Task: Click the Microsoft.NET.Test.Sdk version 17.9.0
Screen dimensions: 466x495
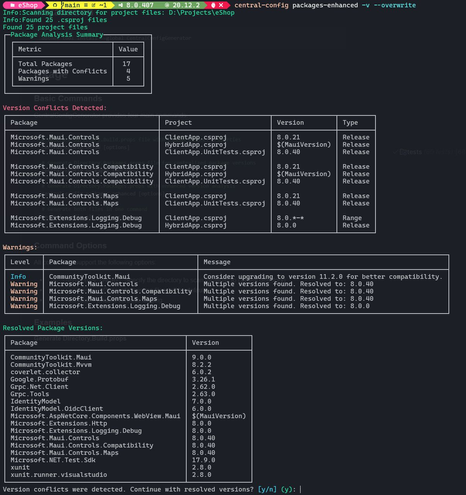Action: (x=203, y=460)
